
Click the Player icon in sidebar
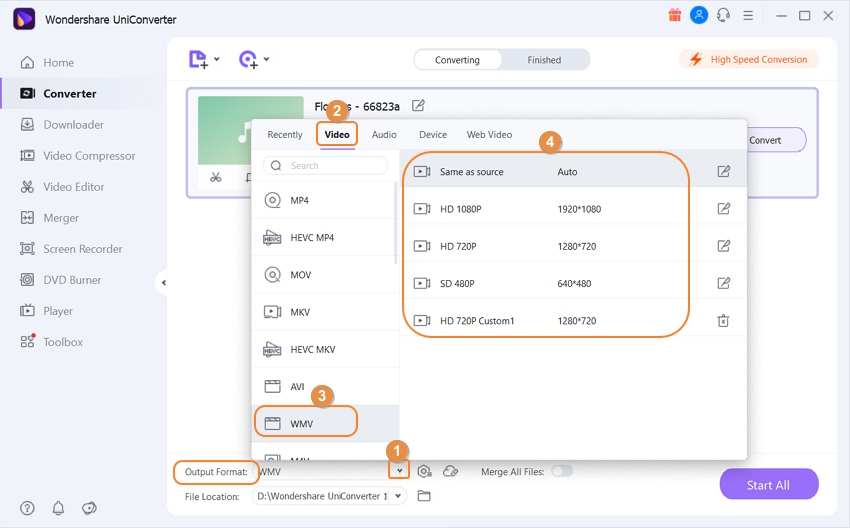pos(27,311)
